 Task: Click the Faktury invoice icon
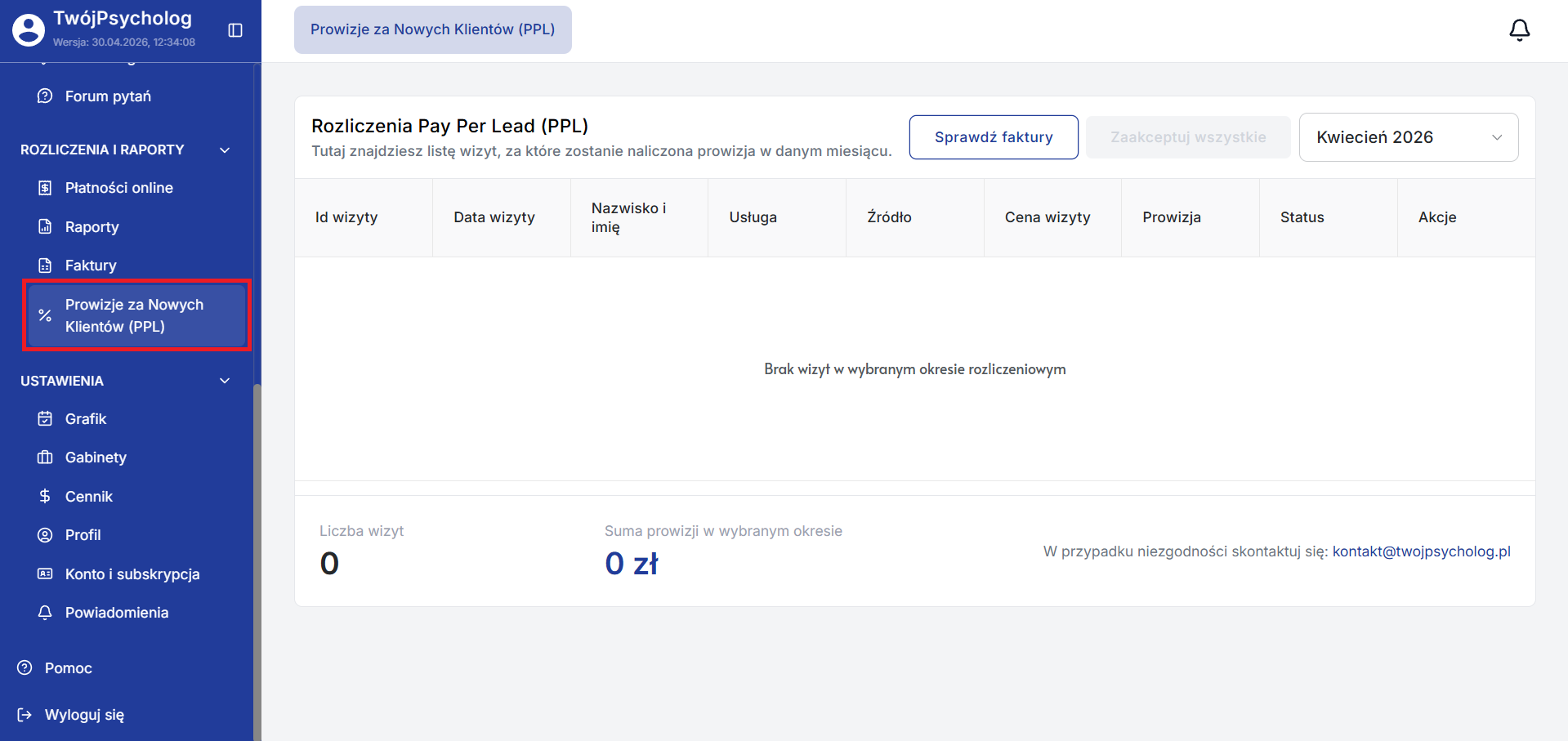click(45, 266)
